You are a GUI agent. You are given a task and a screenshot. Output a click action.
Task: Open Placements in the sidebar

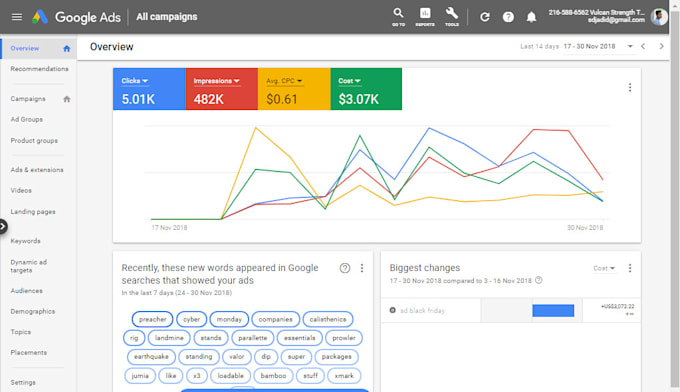pos(29,353)
